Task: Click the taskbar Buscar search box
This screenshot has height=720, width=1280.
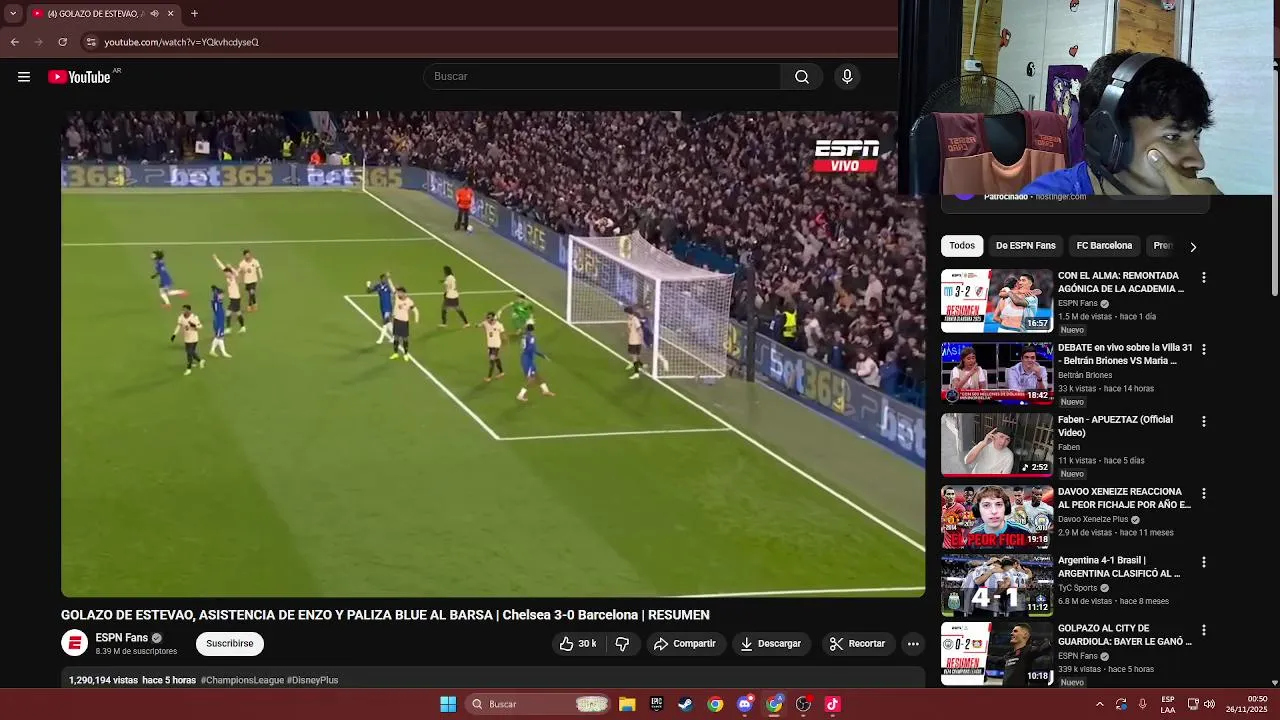Action: 538,704
